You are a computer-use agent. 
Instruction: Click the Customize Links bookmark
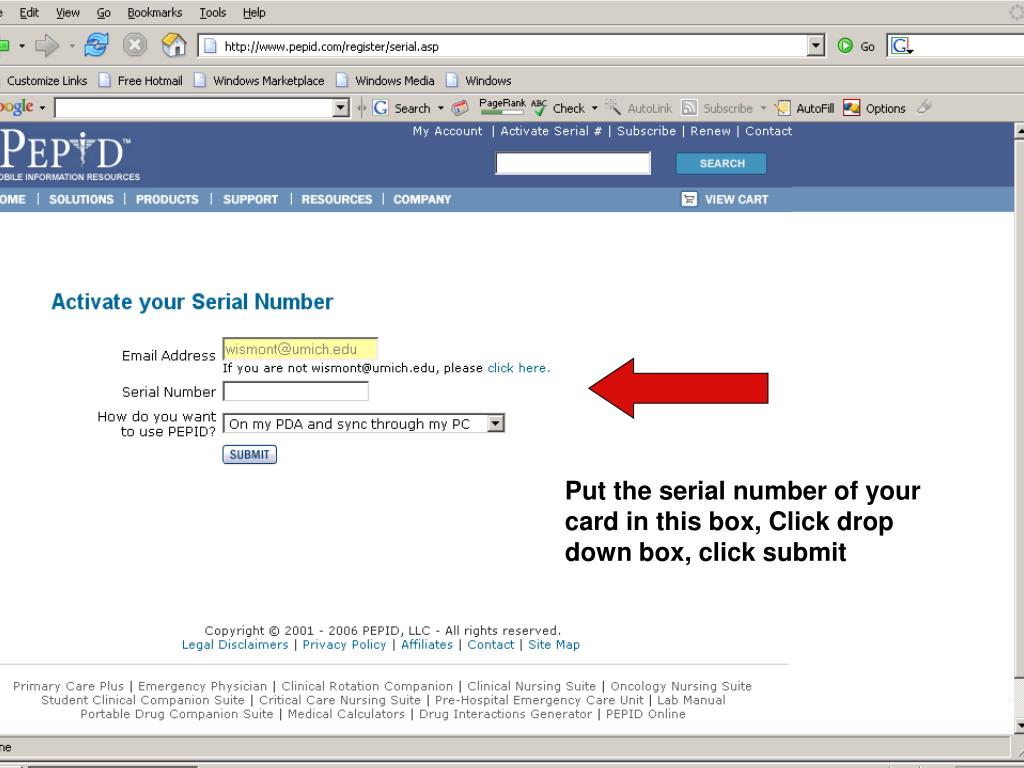coord(47,80)
